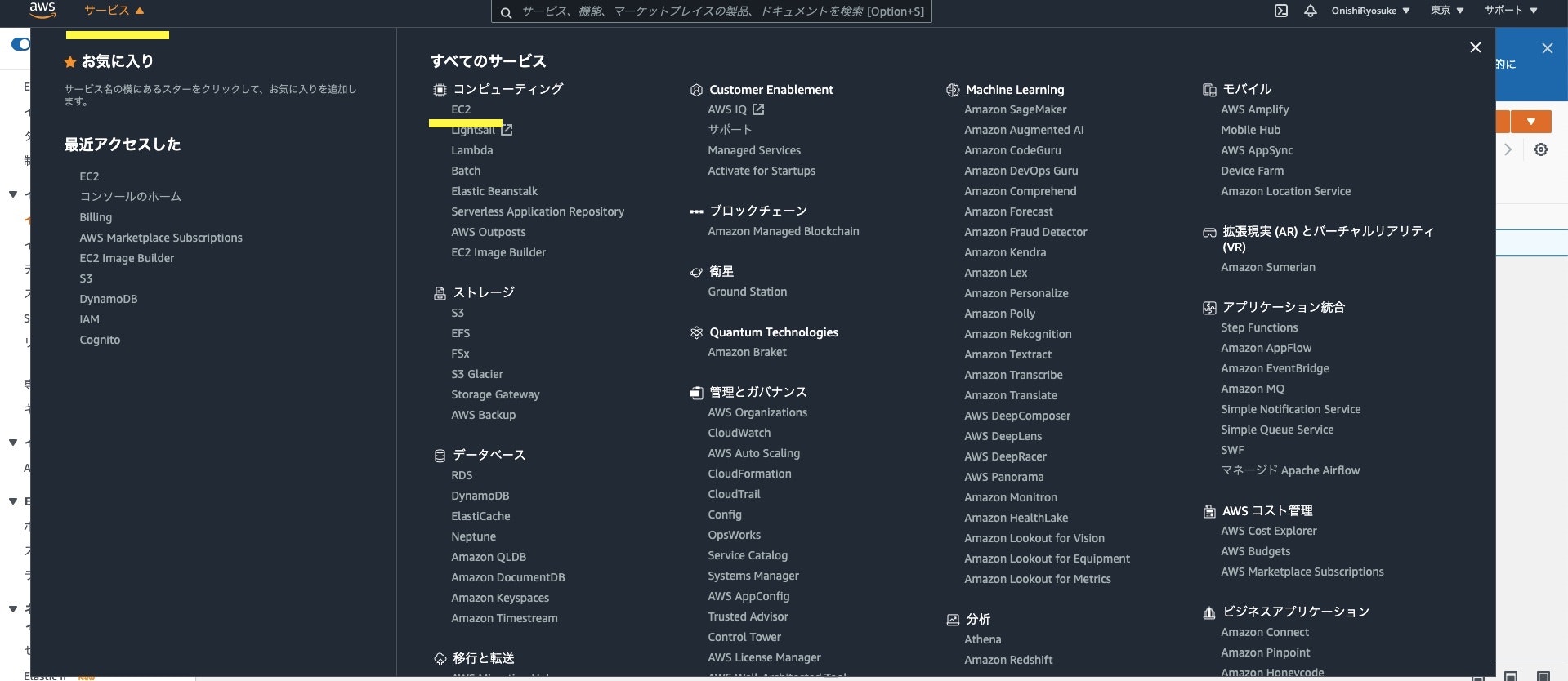Open EC2 under Computing
The image size is (1568, 681).
[x=461, y=109]
